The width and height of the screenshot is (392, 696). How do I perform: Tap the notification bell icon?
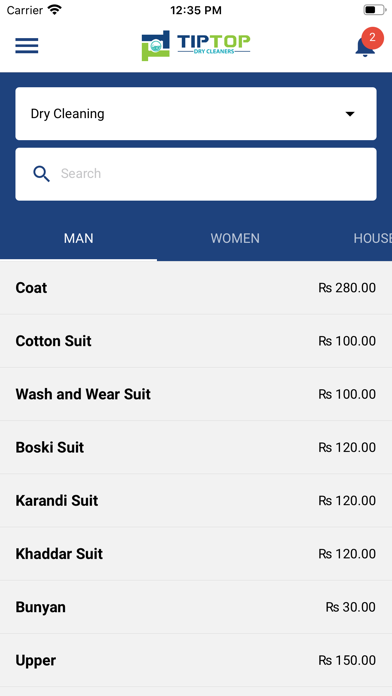(365, 47)
